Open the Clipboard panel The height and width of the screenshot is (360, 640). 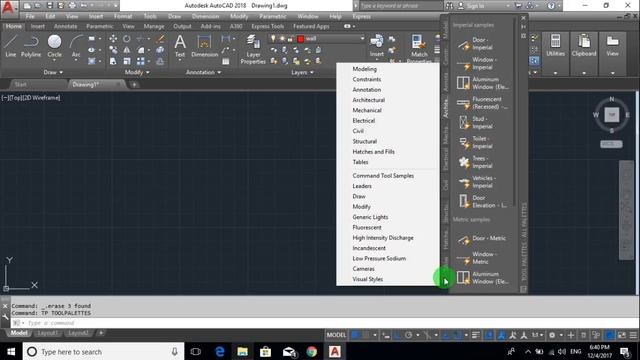[584, 46]
